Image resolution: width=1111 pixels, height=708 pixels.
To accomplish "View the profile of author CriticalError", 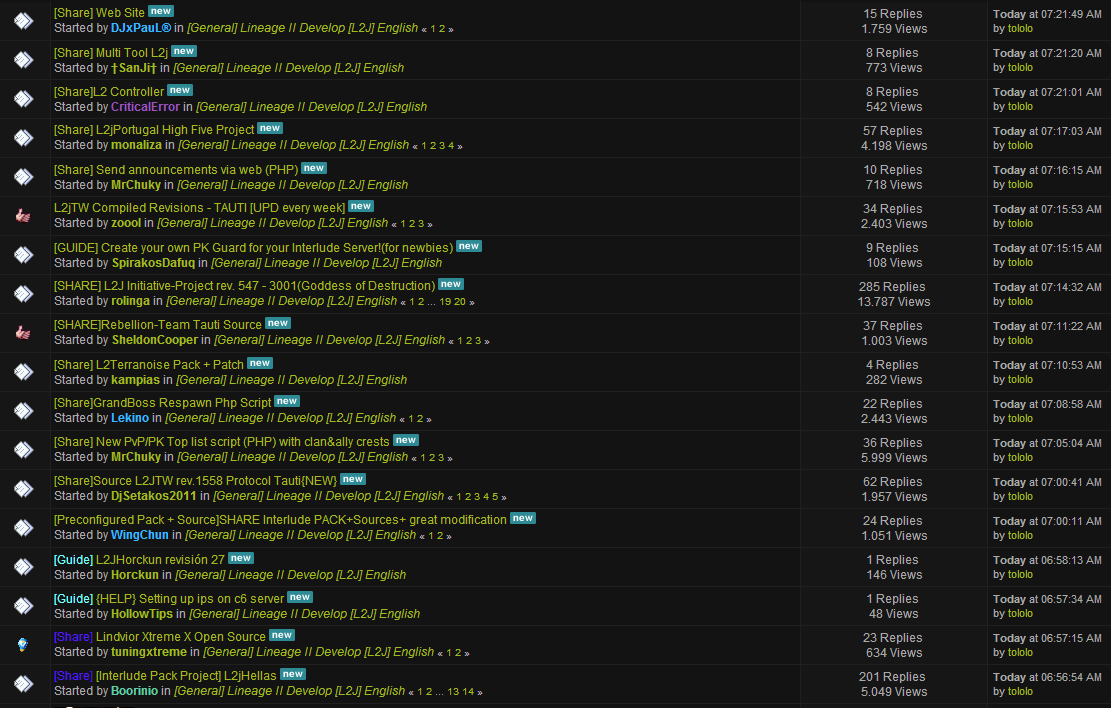I will [x=147, y=107].
